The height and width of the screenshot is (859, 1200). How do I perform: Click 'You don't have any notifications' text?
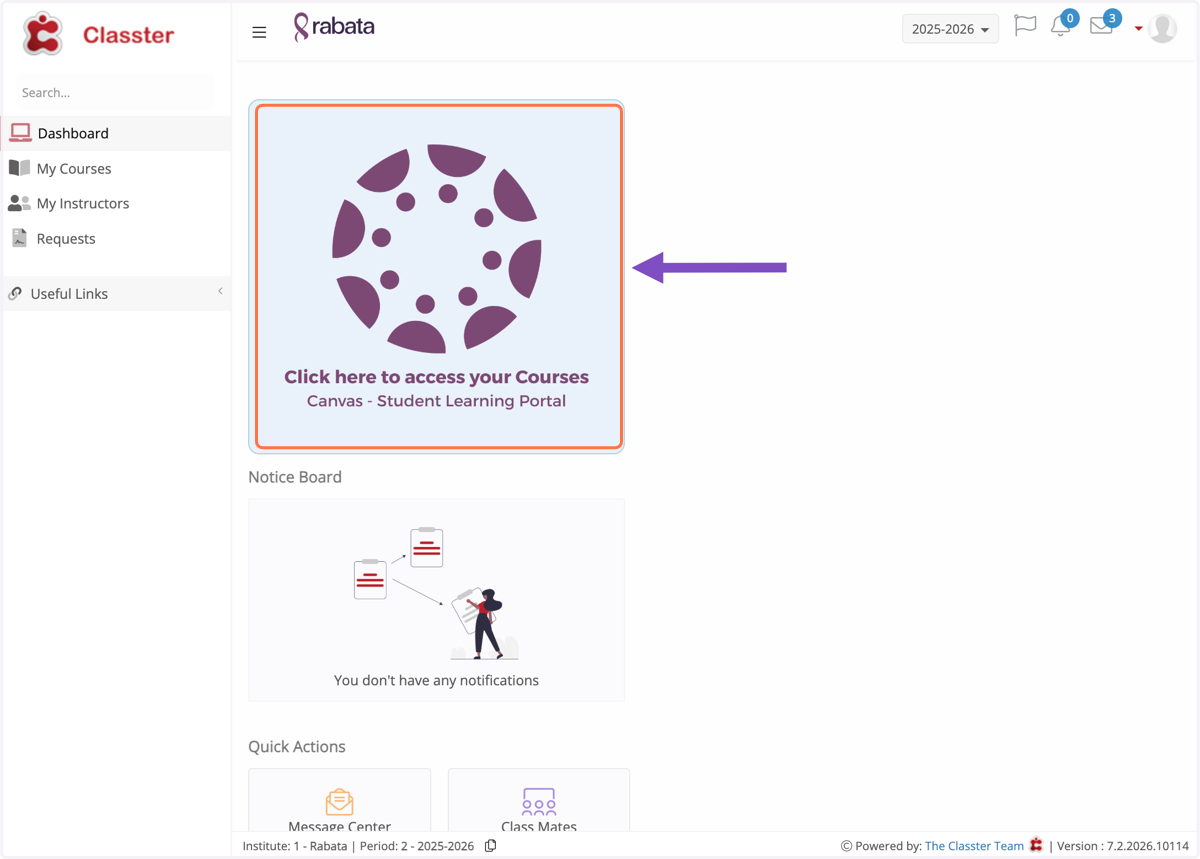[436, 680]
